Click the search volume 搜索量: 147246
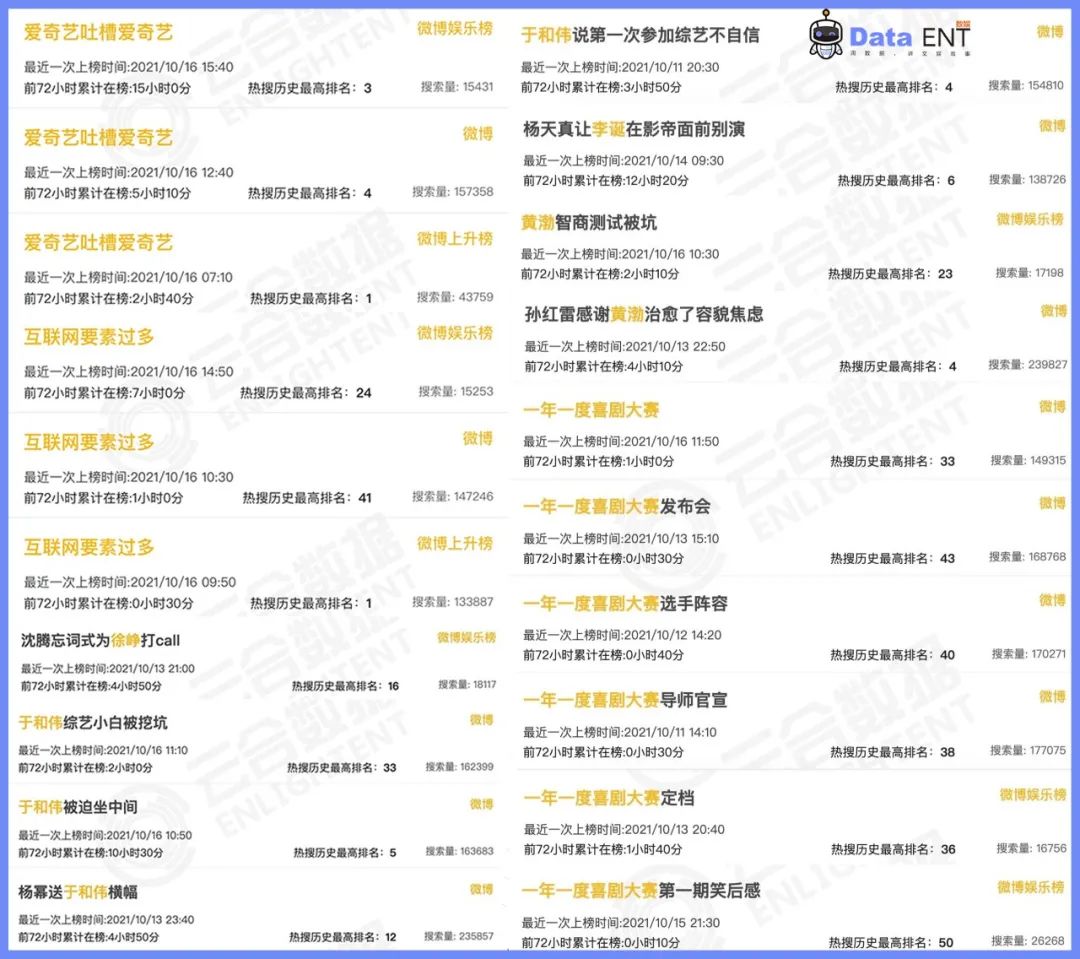Viewport: 1080px width, 959px height. (453, 496)
